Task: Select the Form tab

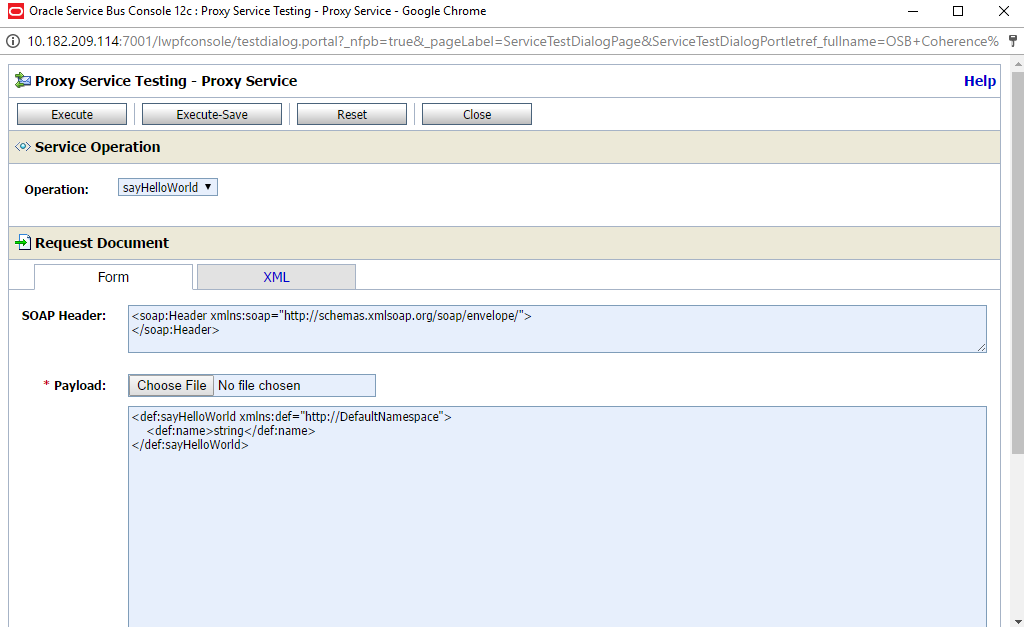Action: 114,277
